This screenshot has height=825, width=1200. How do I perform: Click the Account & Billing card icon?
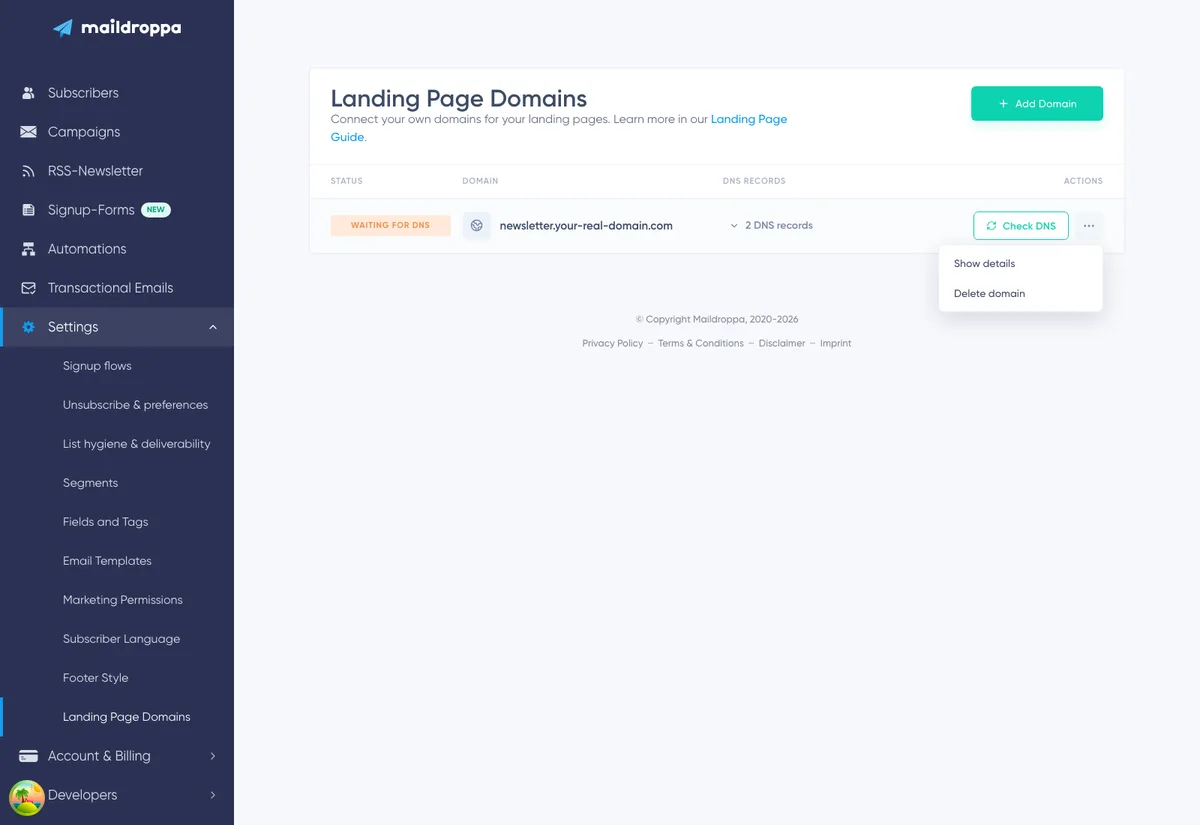tap(28, 756)
